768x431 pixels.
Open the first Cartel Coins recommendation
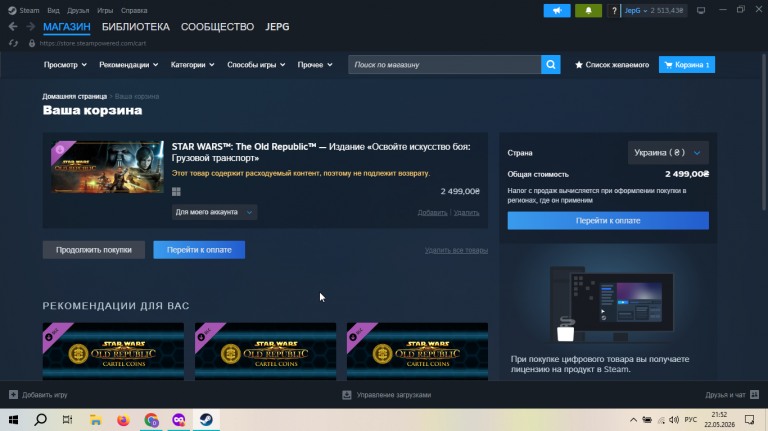pyautogui.click(x=113, y=351)
